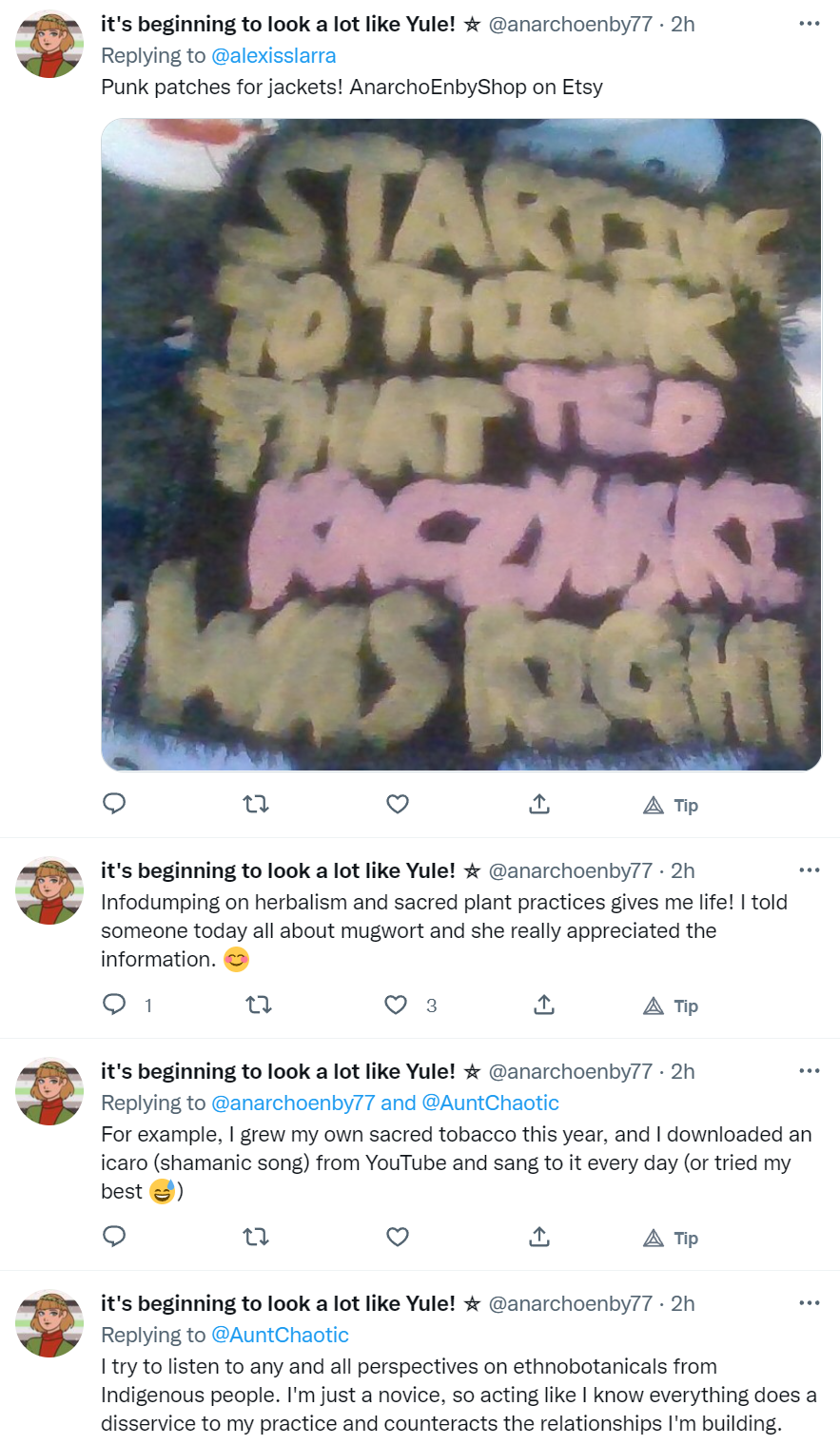Image resolution: width=840 pixels, height=1445 pixels.
Task: Reply to the herbalism infodumping tweet
Action: point(114,1005)
